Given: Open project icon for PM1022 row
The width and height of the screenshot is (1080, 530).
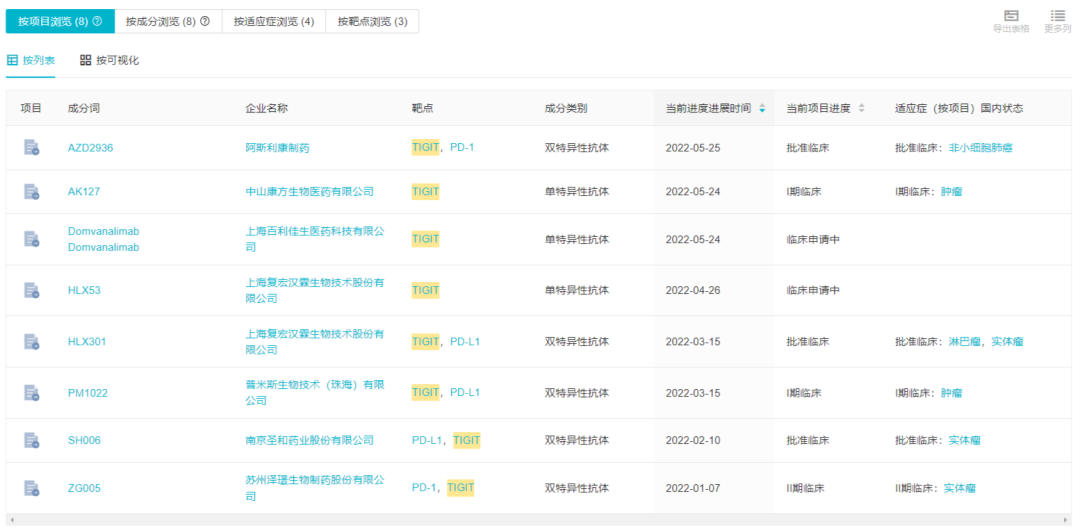Looking at the screenshot, I should click(x=32, y=393).
